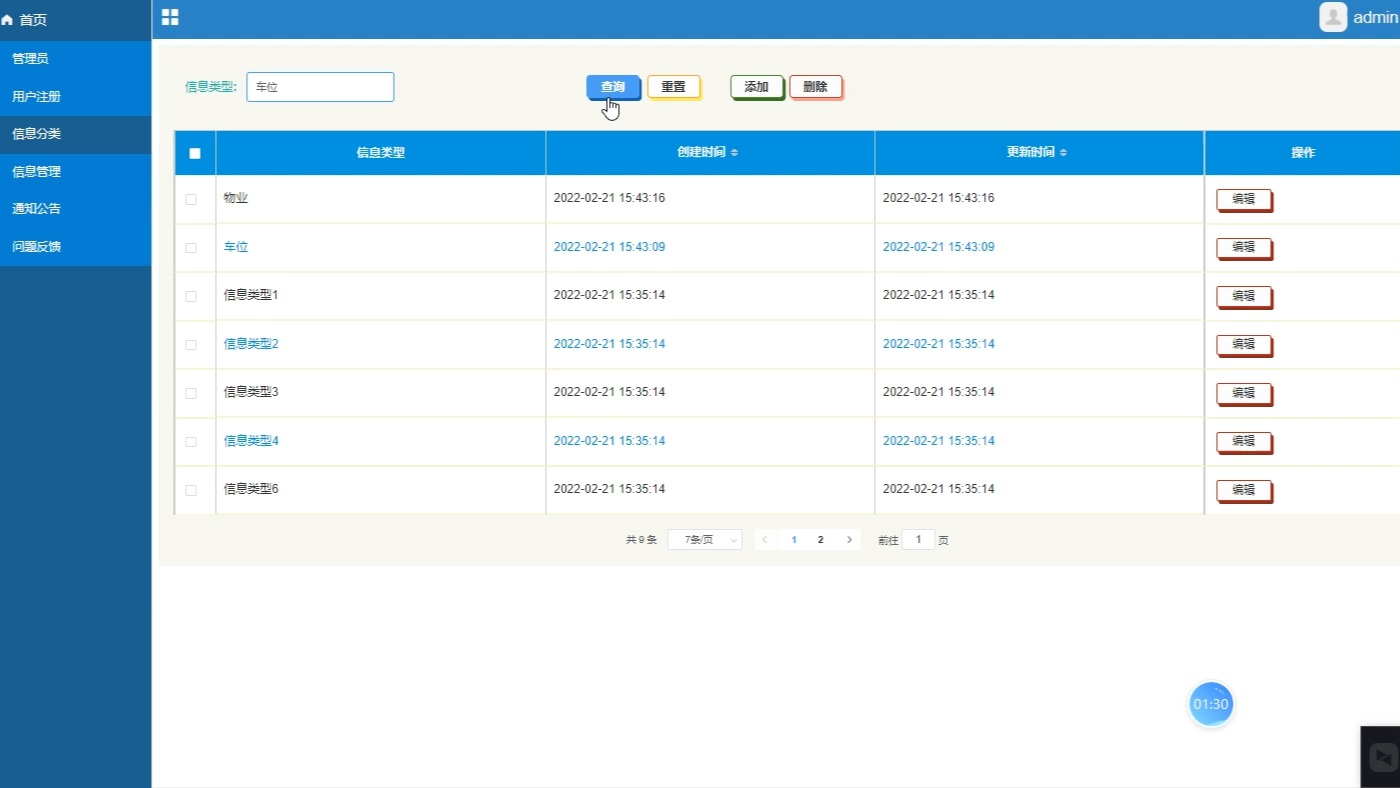Check the box for 信息类型1 row

(191, 296)
